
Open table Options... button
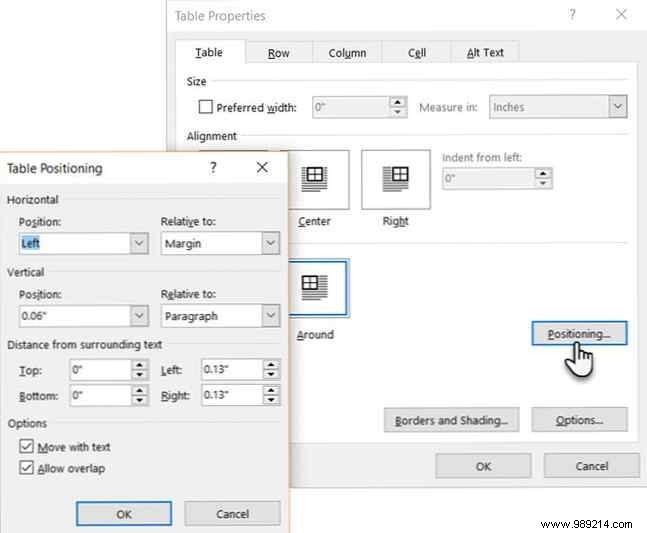point(579,420)
